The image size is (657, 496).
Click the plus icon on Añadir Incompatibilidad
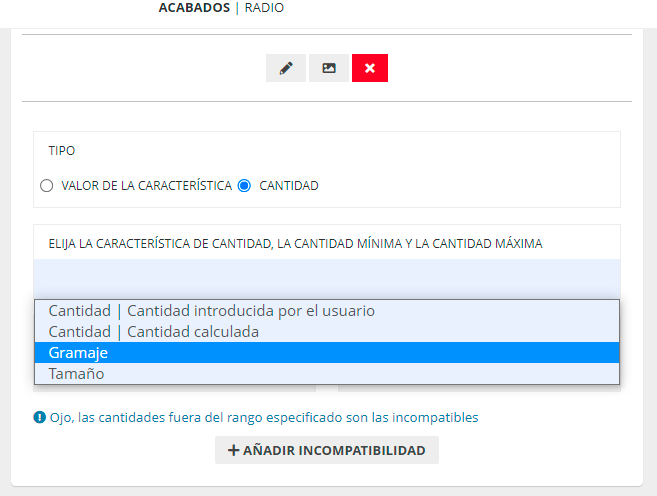(x=234, y=451)
